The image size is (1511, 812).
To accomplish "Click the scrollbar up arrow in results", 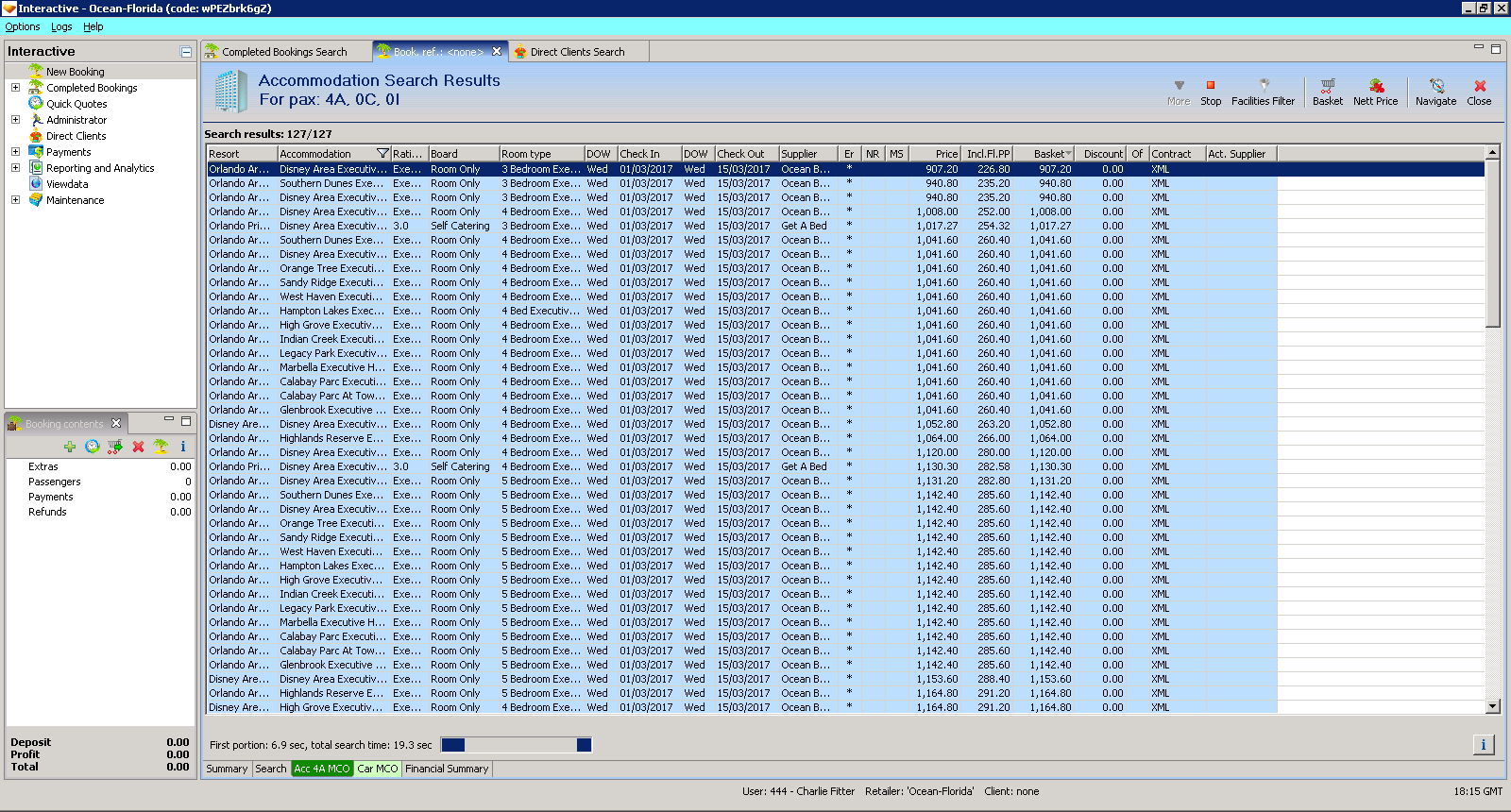I will (x=1493, y=152).
